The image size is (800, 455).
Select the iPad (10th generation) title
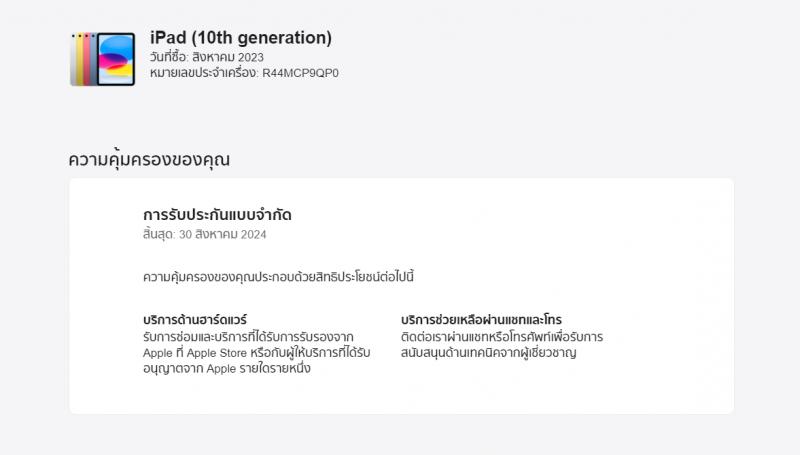240,38
